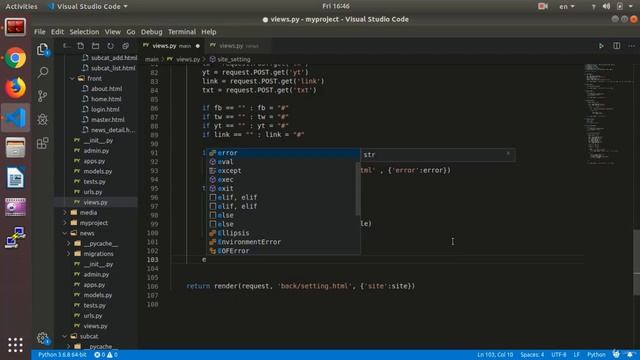The image size is (640, 360).
Task: Select the except suggestion
Action: click(283, 171)
